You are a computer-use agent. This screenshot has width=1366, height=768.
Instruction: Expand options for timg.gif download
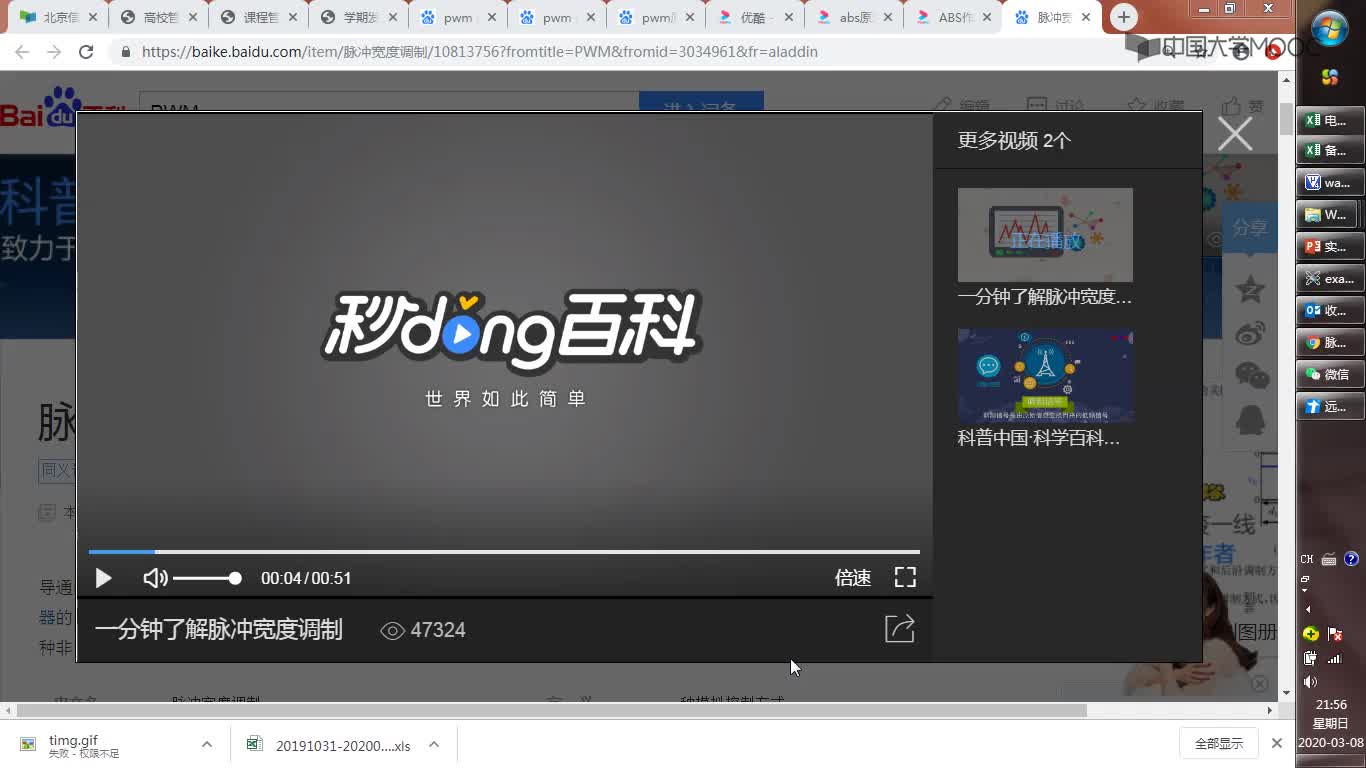pos(206,744)
